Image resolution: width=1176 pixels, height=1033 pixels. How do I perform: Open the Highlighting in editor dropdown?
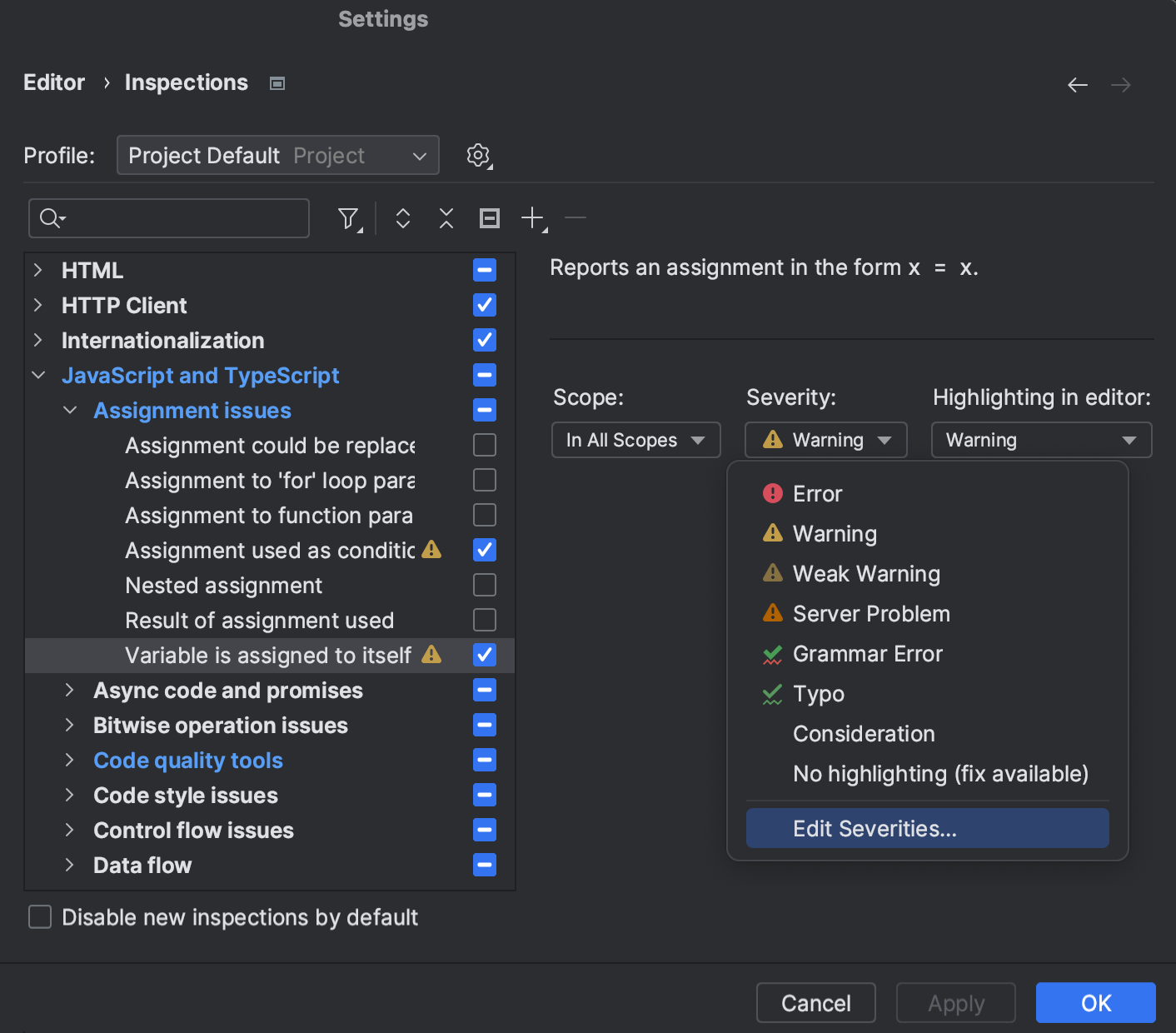(x=1041, y=440)
